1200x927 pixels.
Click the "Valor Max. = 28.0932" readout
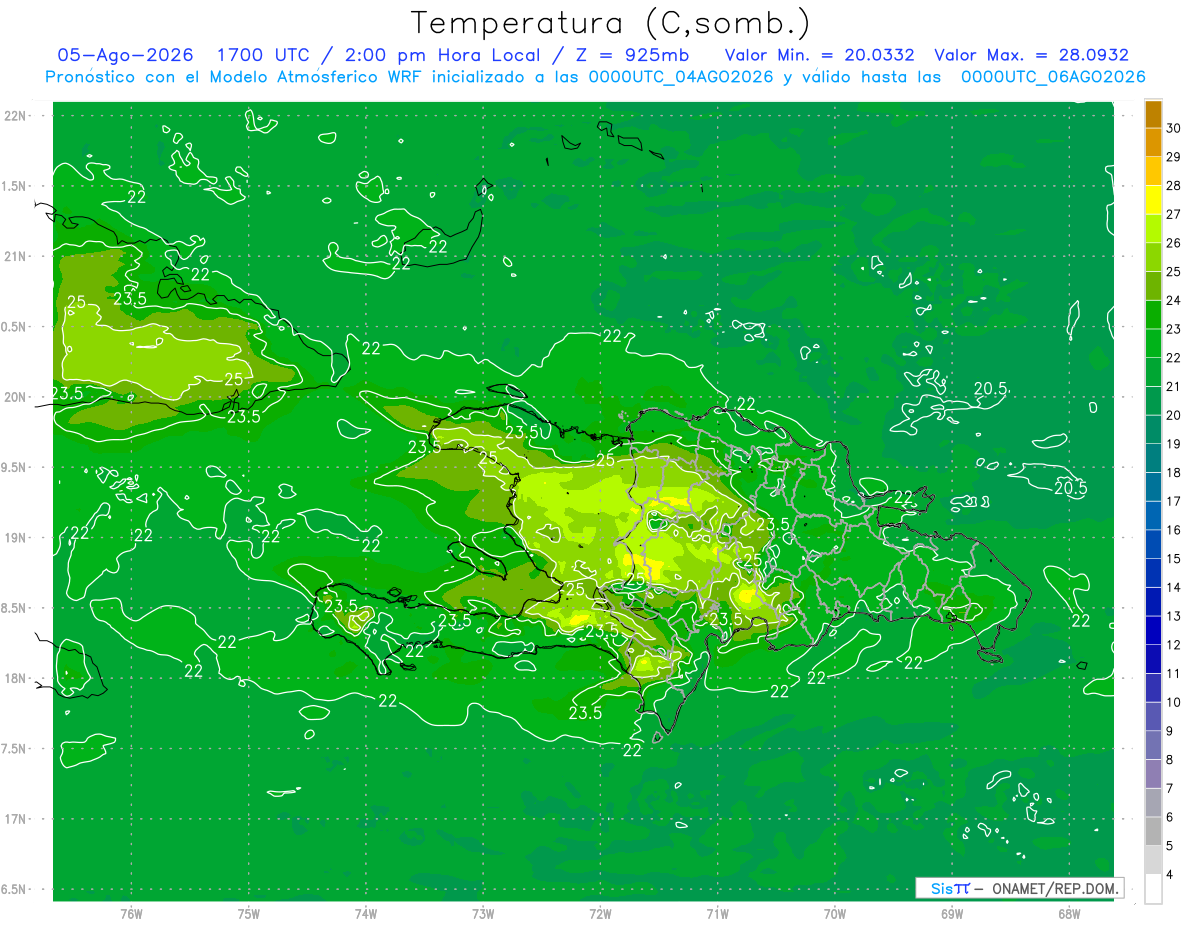[x=1031, y=55]
